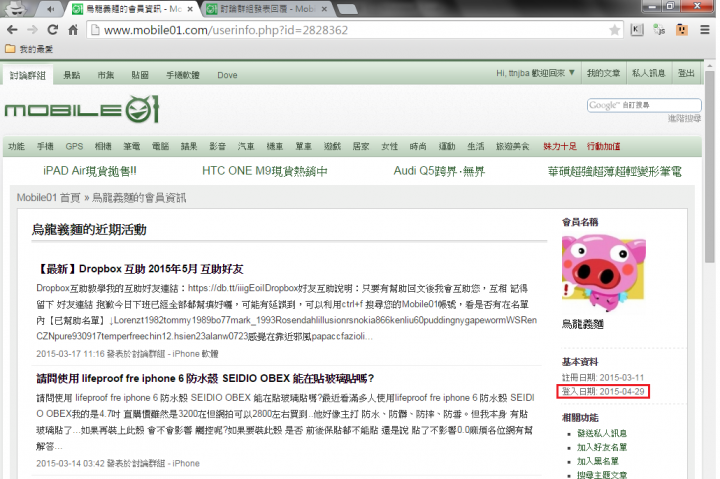
Task: Open the Dove tab
Action: click(227, 75)
